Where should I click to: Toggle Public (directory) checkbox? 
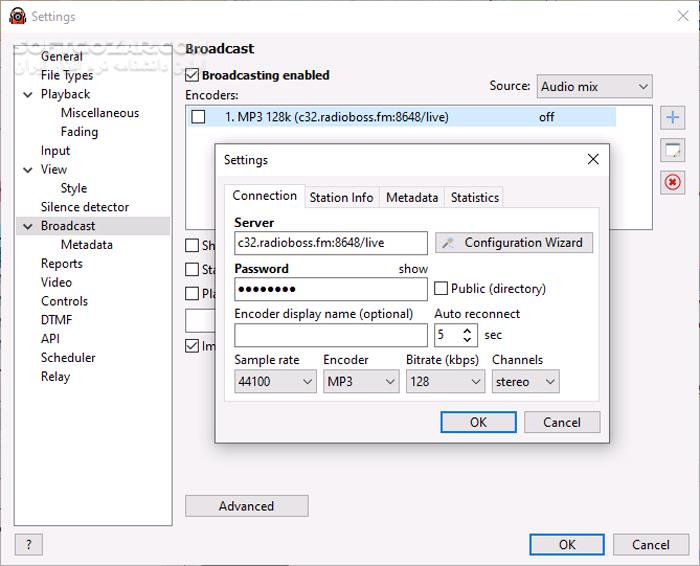[441, 288]
